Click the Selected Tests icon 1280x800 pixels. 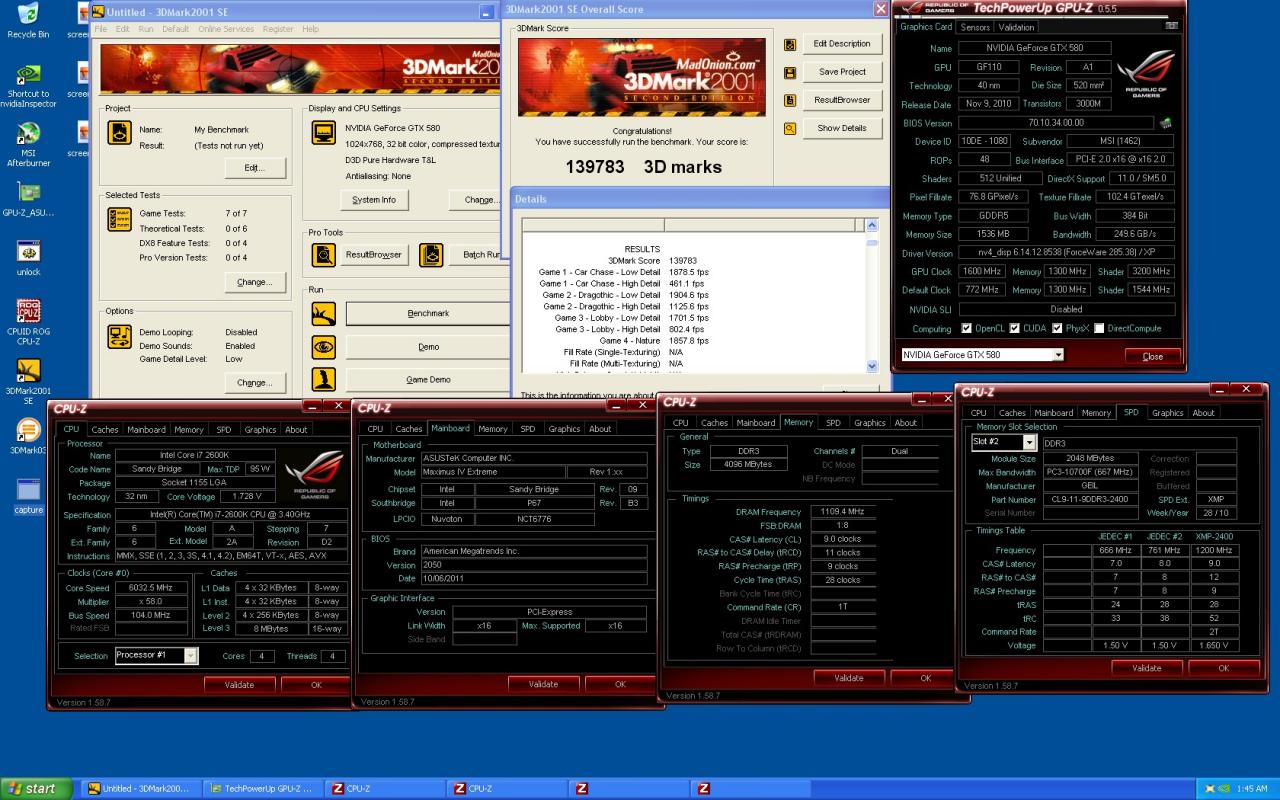(x=119, y=220)
